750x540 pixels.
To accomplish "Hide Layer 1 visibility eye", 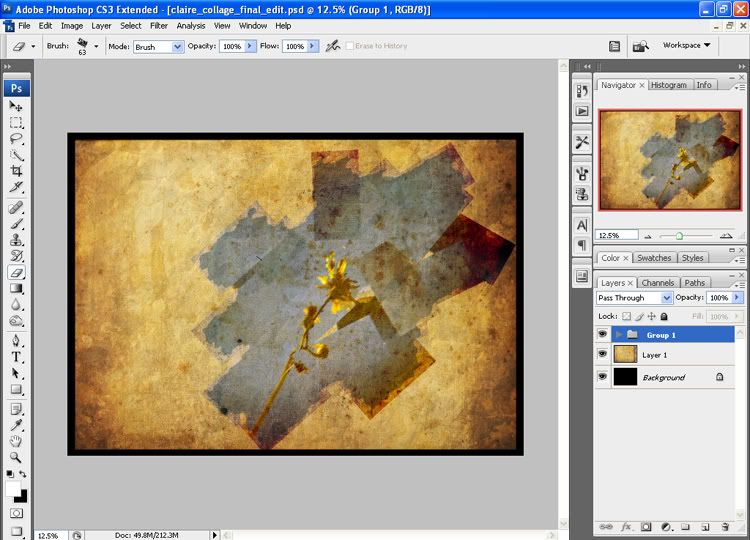I will pyautogui.click(x=602, y=354).
